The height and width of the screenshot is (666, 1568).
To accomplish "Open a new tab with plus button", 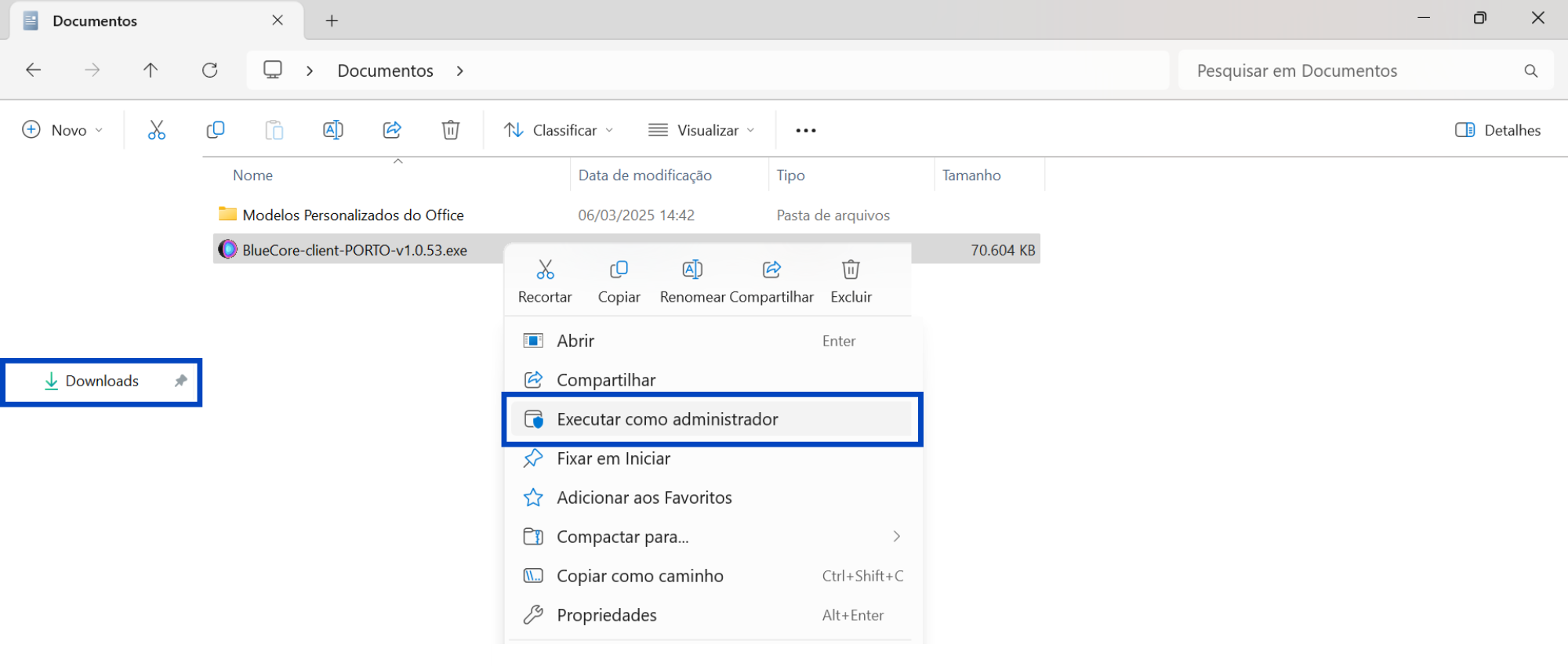I will point(332,20).
